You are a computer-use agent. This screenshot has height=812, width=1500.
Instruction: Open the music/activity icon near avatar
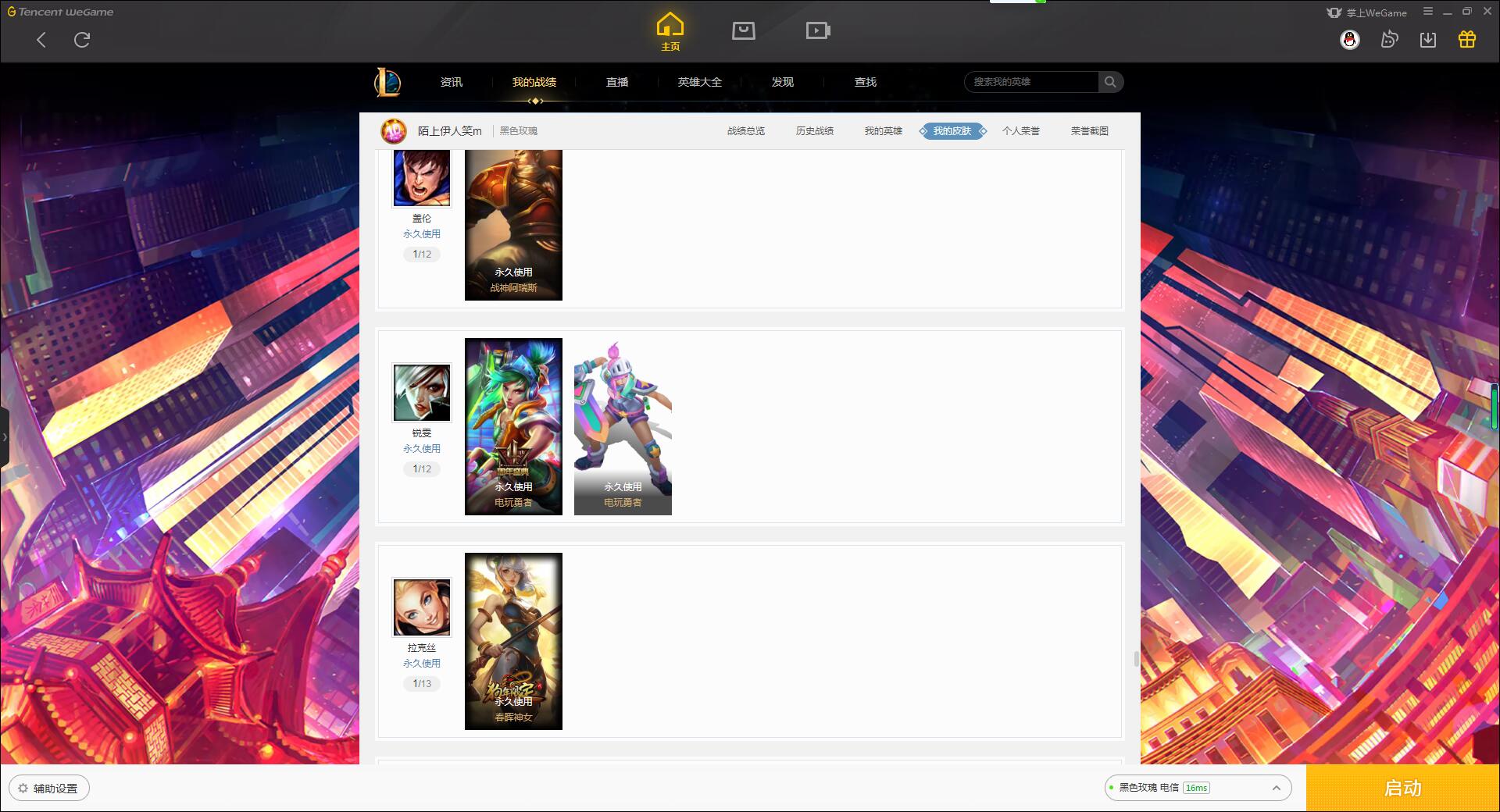point(1389,40)
